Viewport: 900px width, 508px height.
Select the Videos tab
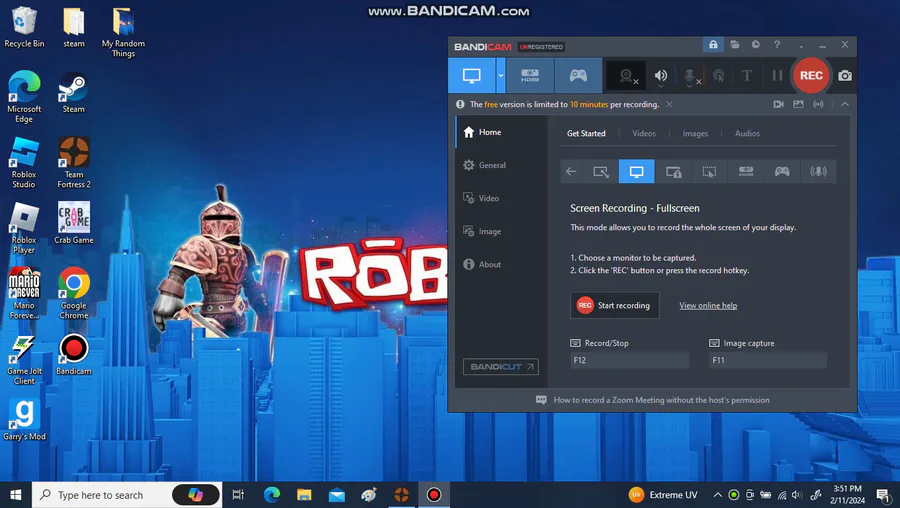pos(644,133)
